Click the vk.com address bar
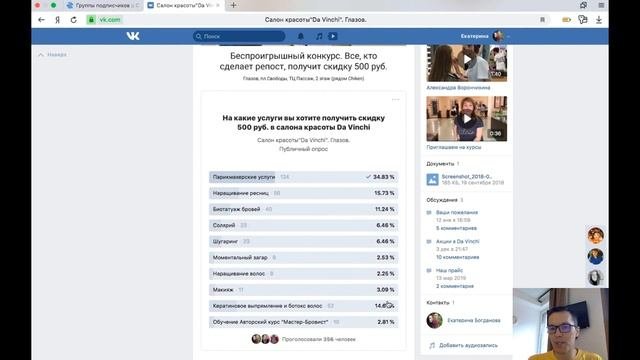This screenshot has height=360, width=640. [x=315, y=20]
